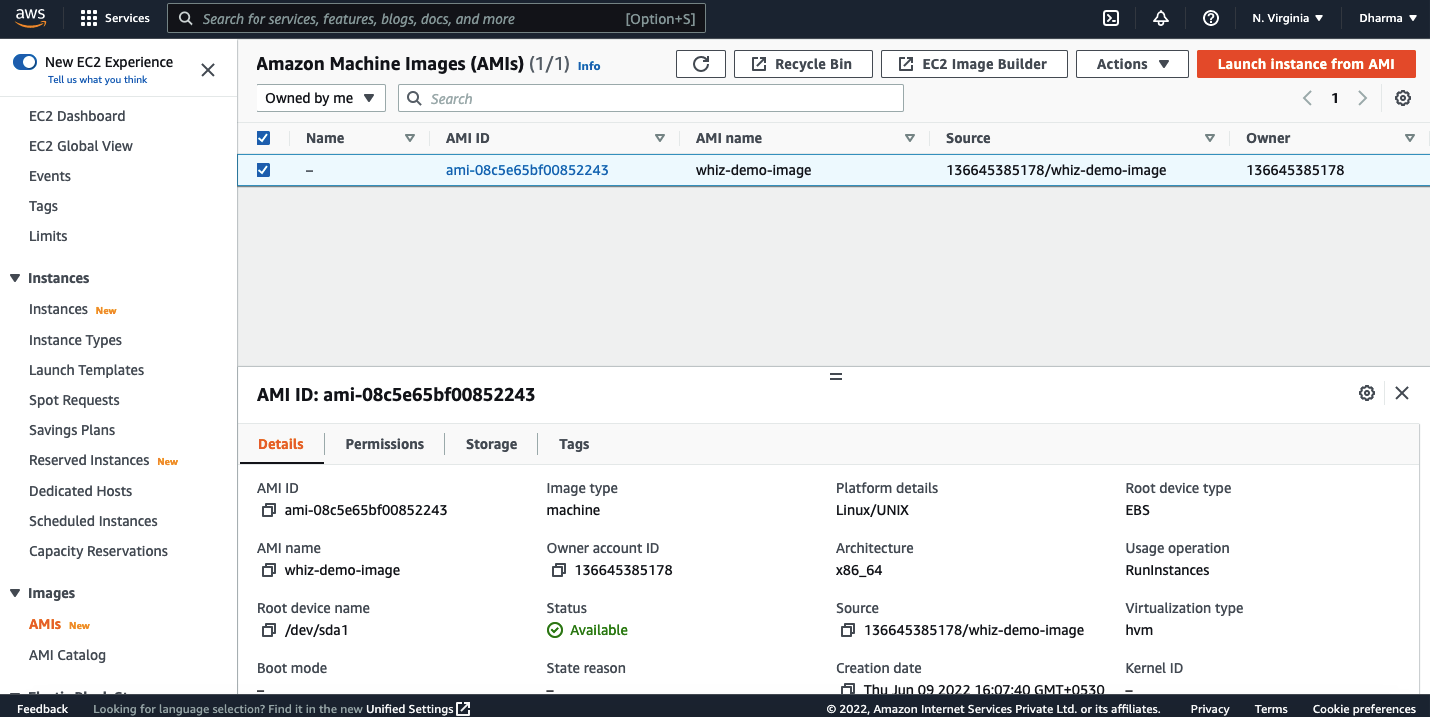
Task: Switch to the Storage tab
Action: tap(491, 444)
